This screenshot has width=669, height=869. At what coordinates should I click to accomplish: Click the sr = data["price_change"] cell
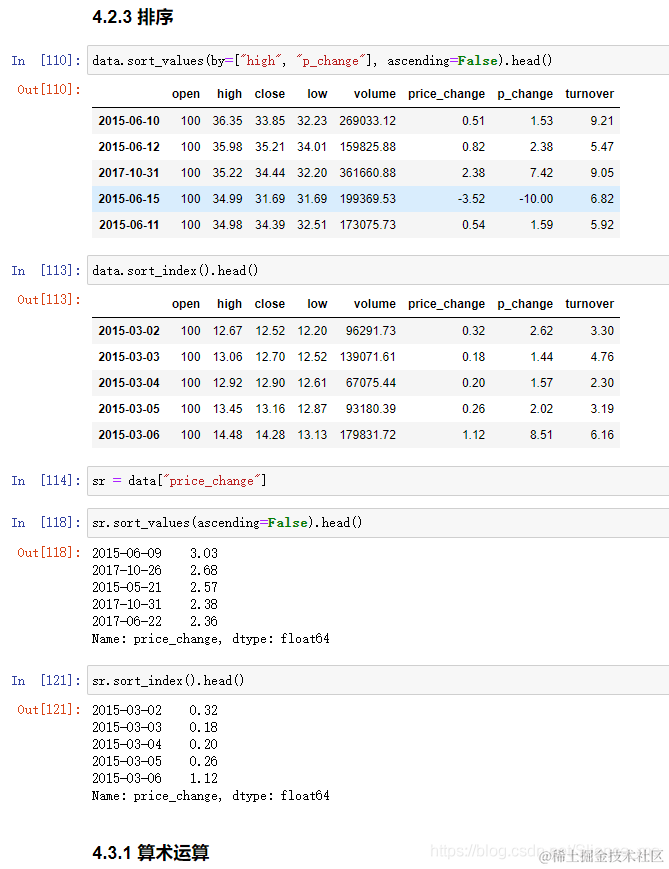(378, 480)
